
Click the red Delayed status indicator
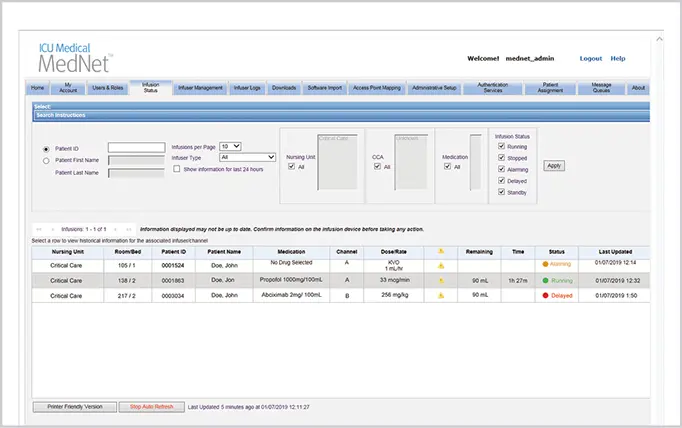tap(546, 297)
